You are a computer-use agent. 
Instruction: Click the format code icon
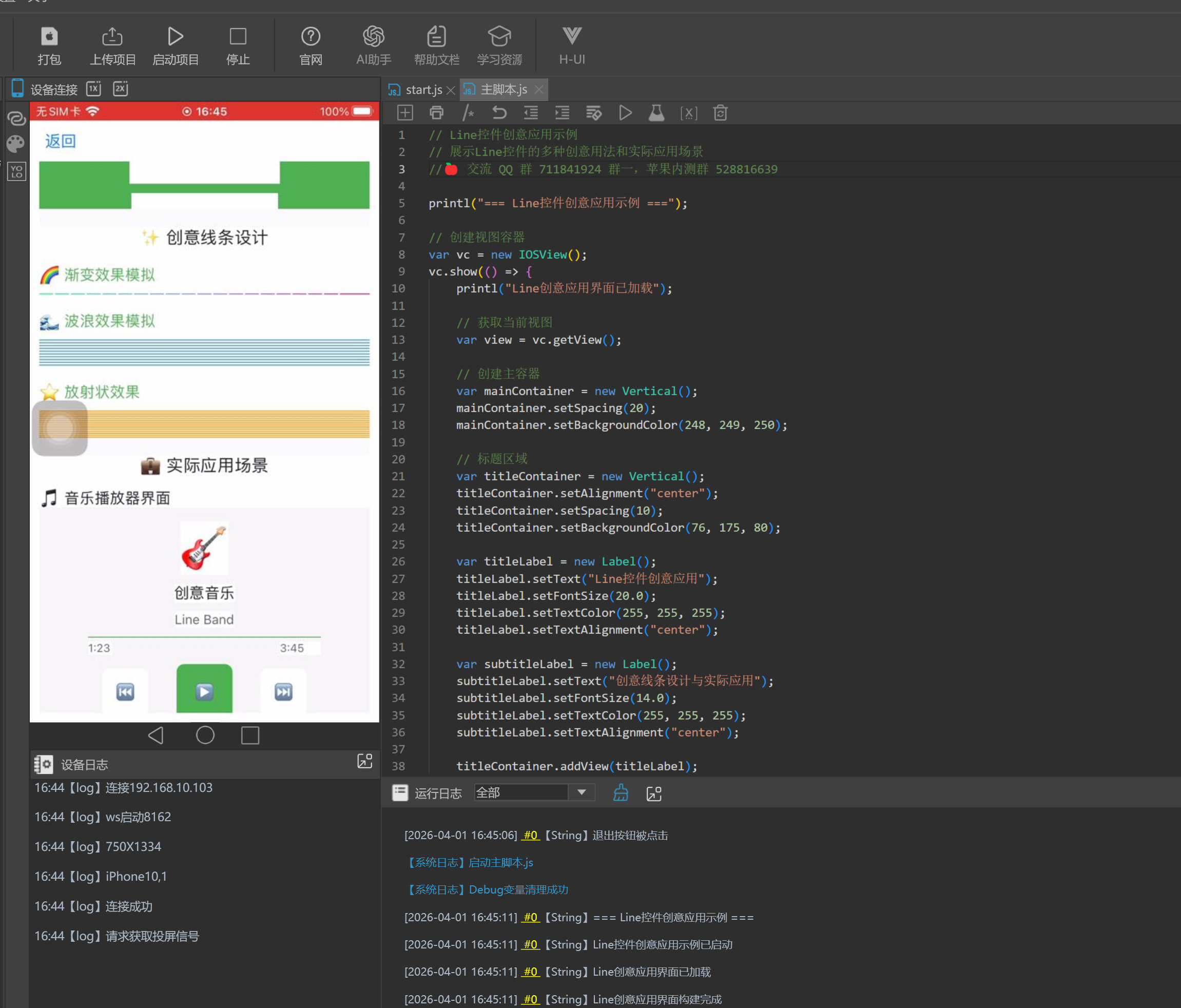click(x=594, y=113)
